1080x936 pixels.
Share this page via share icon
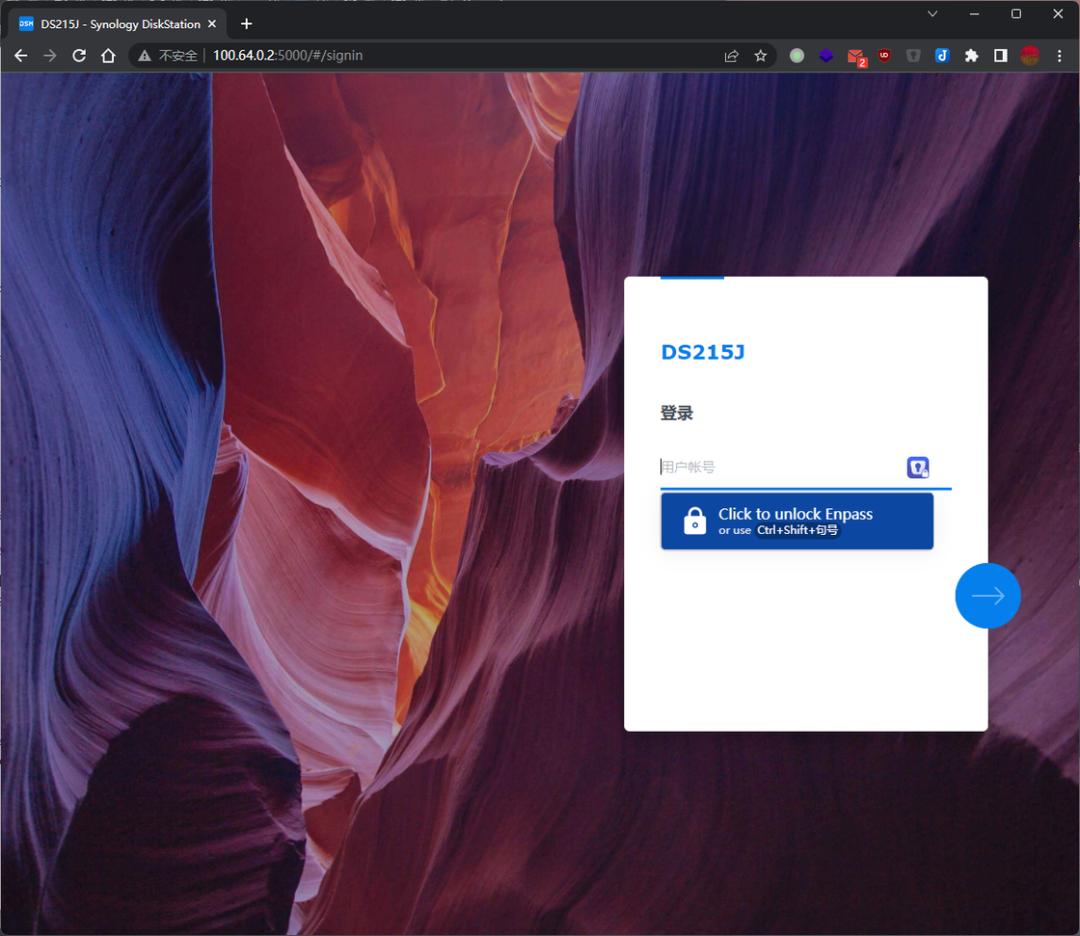click(x=731, y=56)
